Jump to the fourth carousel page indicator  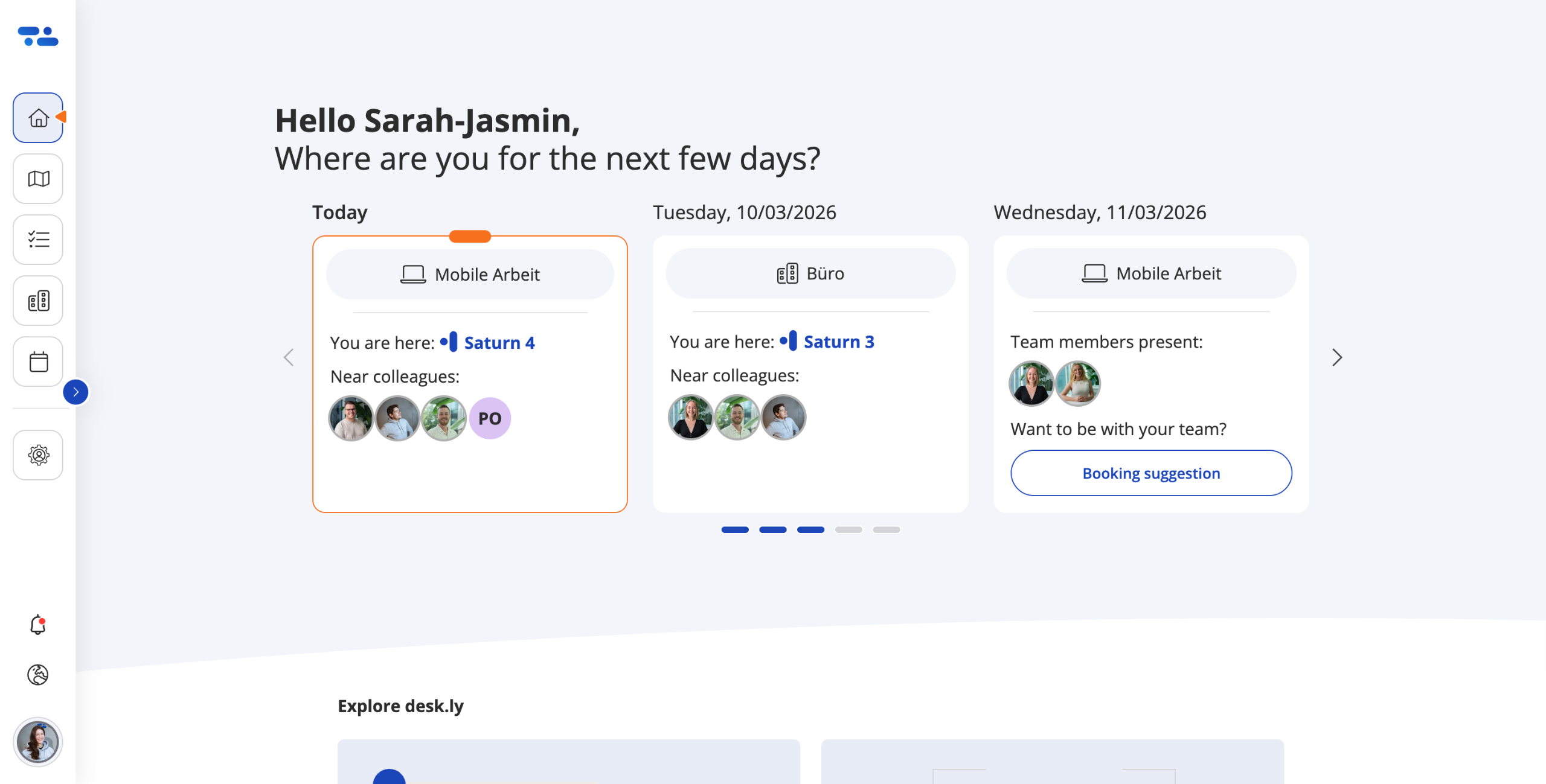point(848,530)
